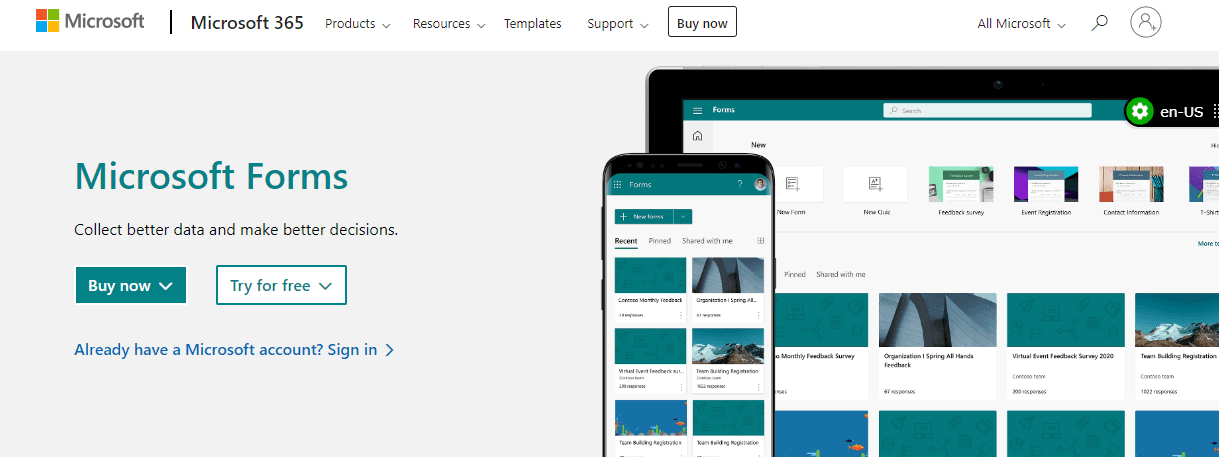Open the Templates page

tap(533, 23)
